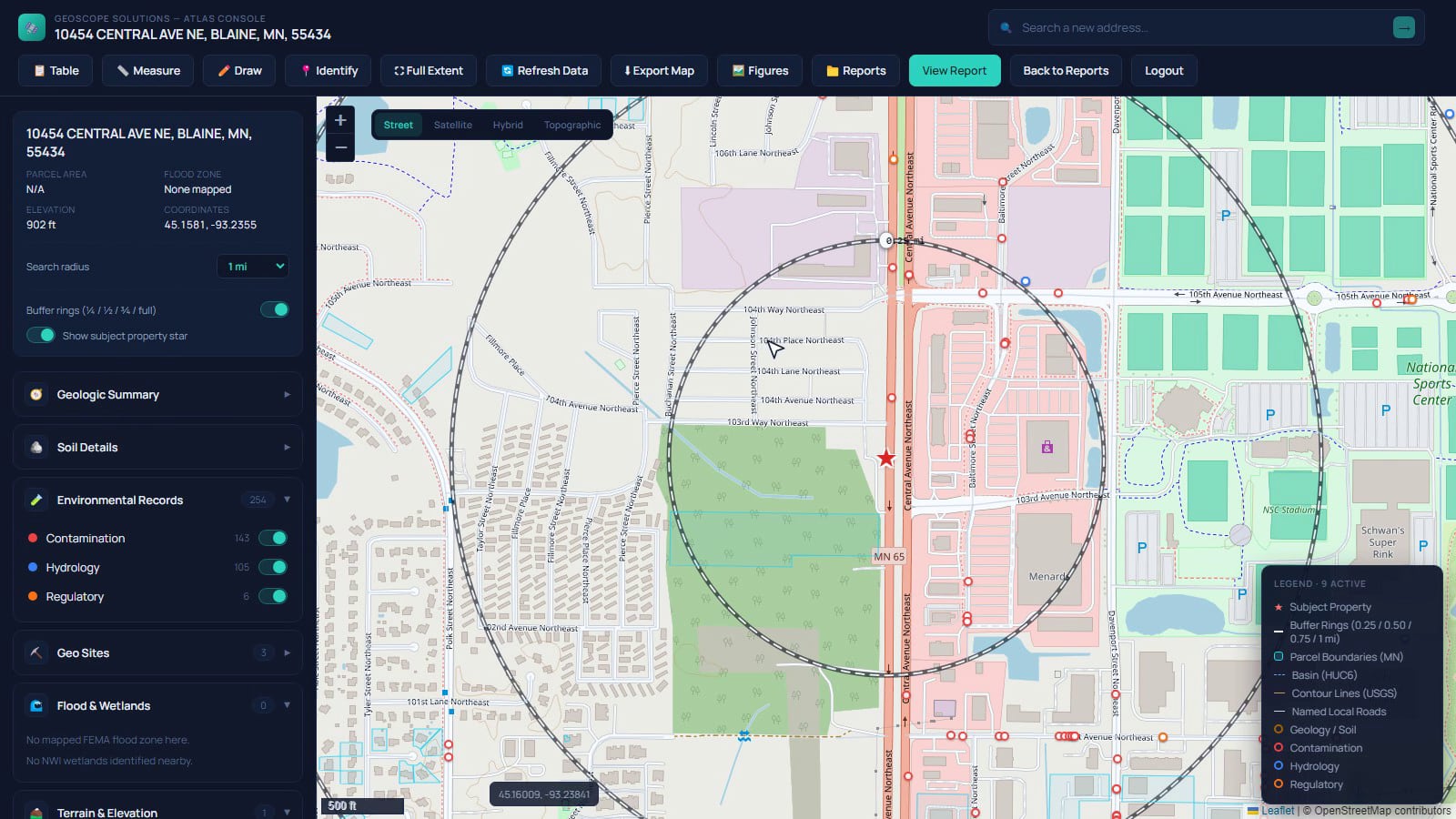Expand the Geologic Summary section

pos(157,394)
